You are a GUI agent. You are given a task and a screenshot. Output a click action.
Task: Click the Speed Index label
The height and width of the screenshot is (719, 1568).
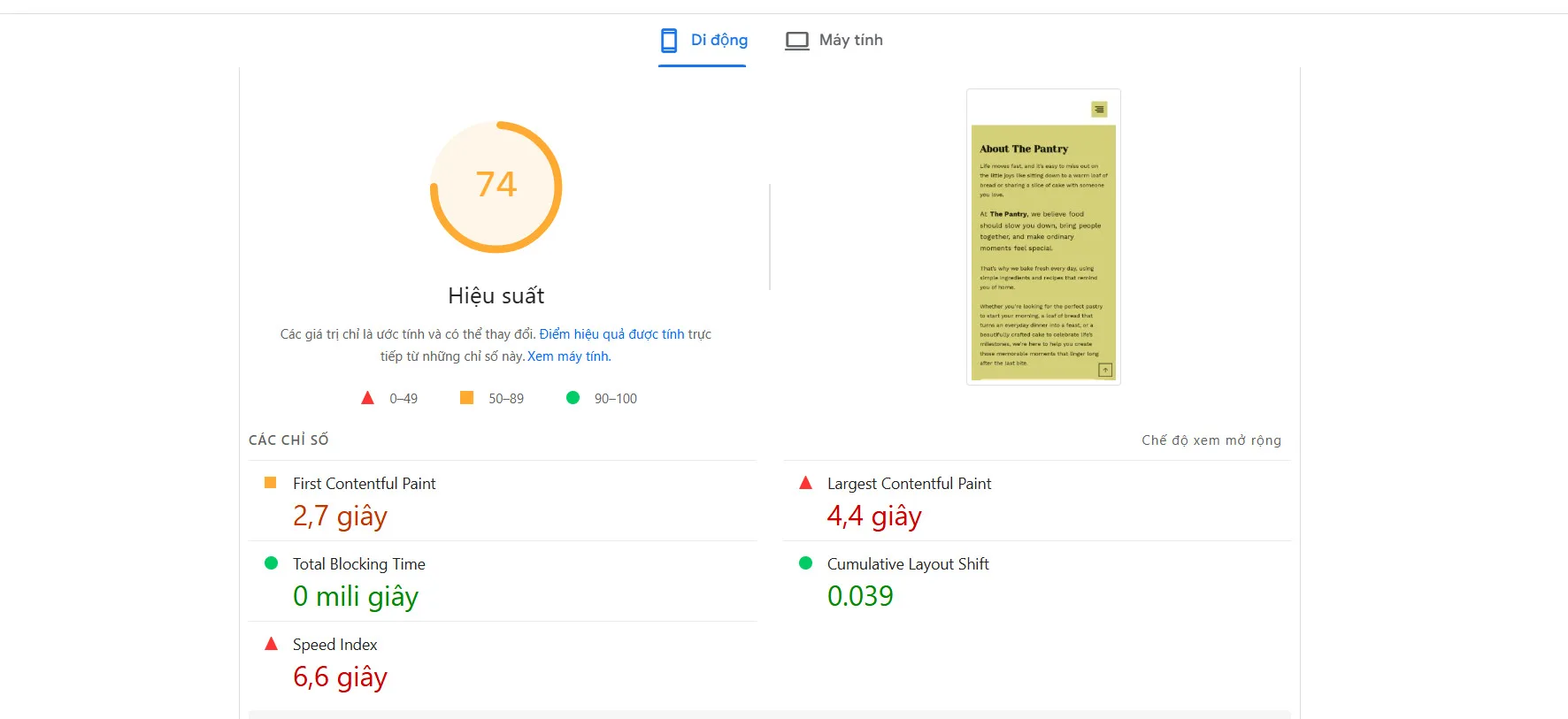click(x=334, y=645)
